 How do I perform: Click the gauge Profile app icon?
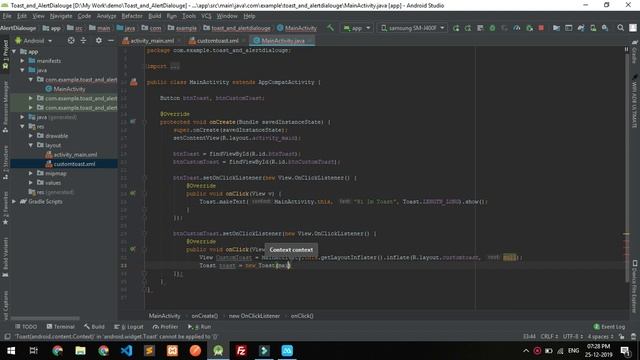pos(517,28)
